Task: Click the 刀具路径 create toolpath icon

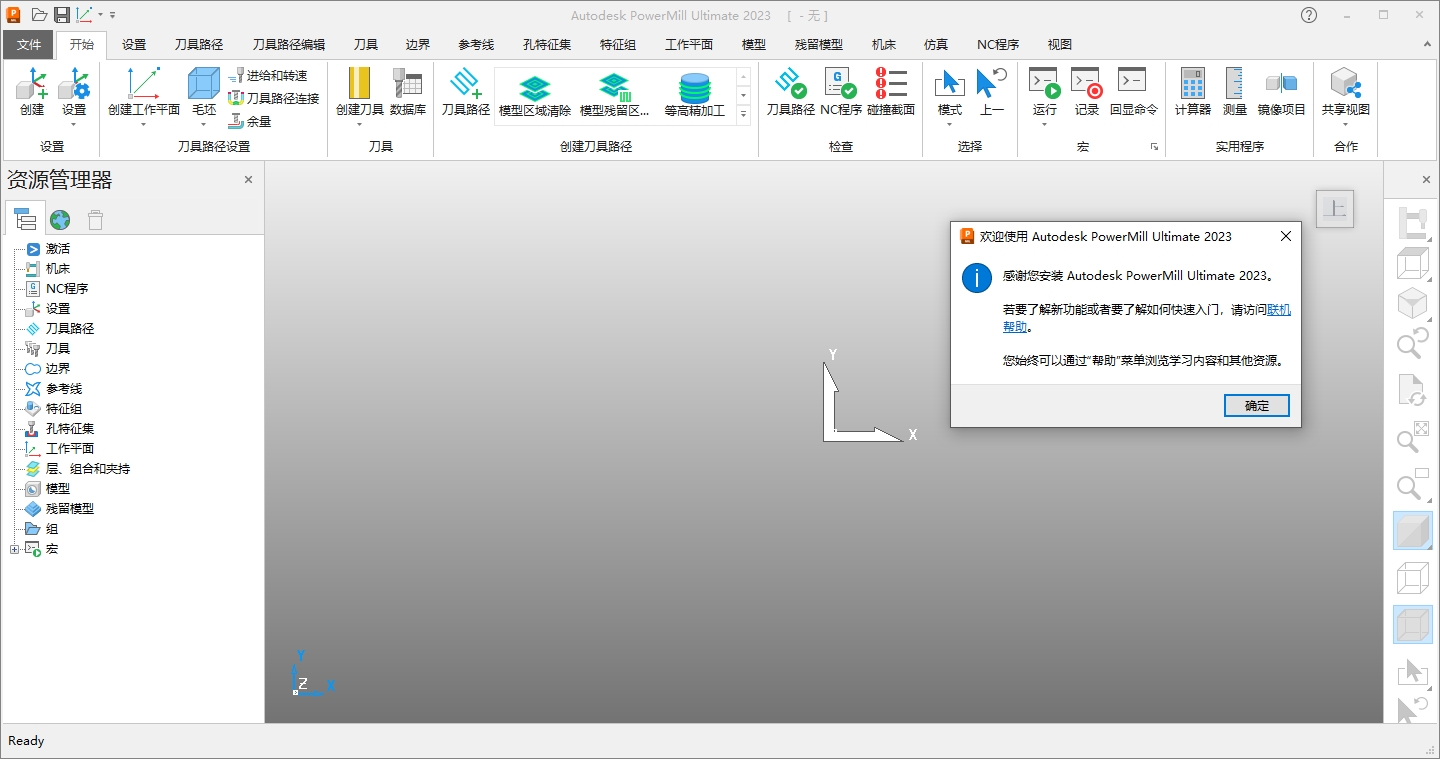Action: coord(466,92)
